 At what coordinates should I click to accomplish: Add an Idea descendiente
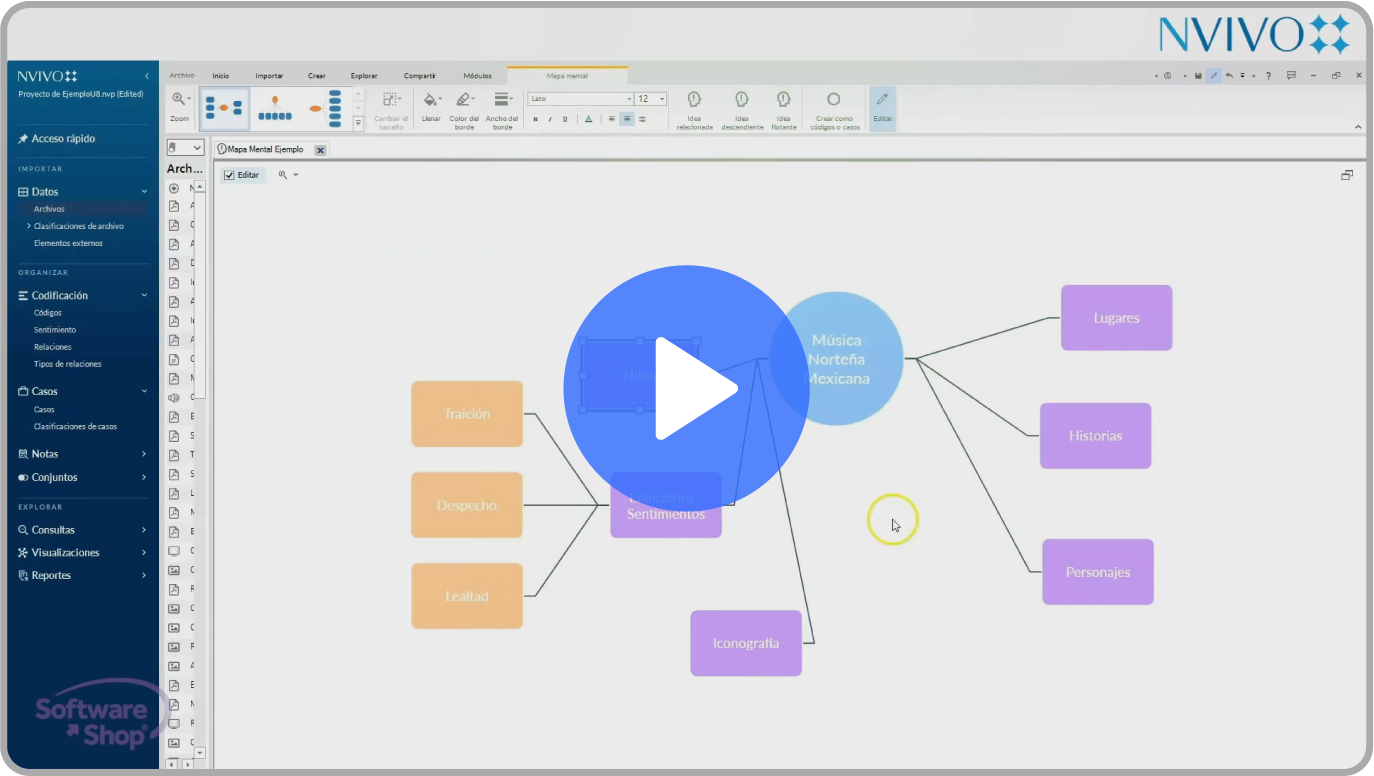(742, 109)
